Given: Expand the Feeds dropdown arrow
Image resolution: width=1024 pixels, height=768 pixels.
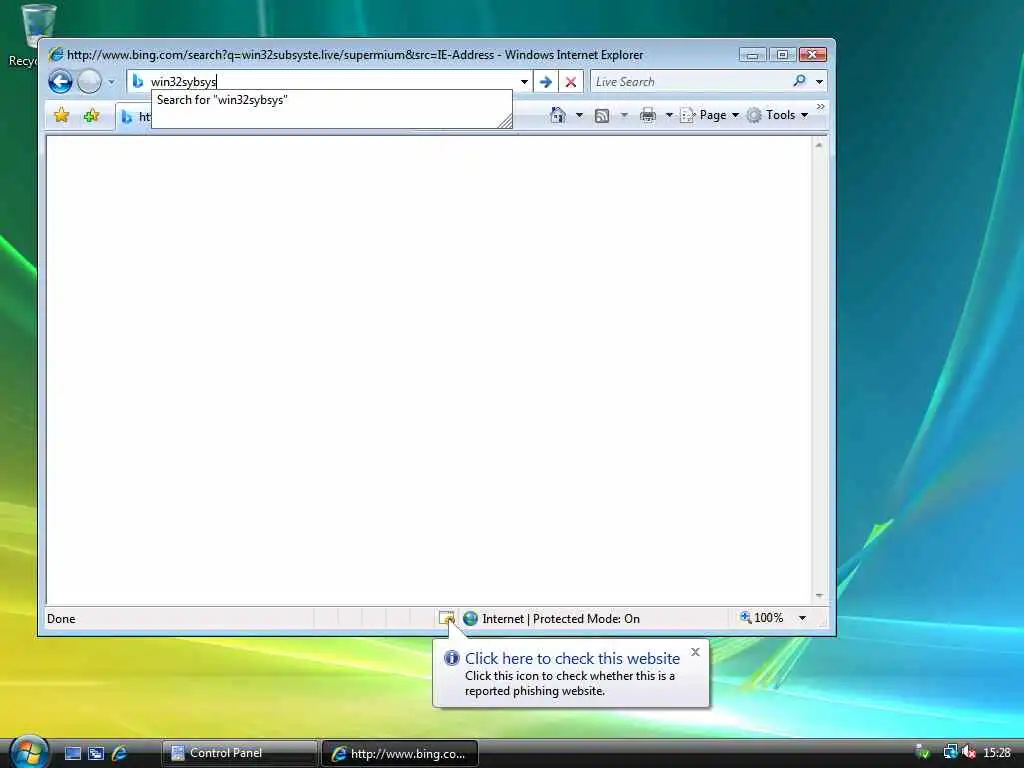Looking at the screenshot, I should coord(624,116).
